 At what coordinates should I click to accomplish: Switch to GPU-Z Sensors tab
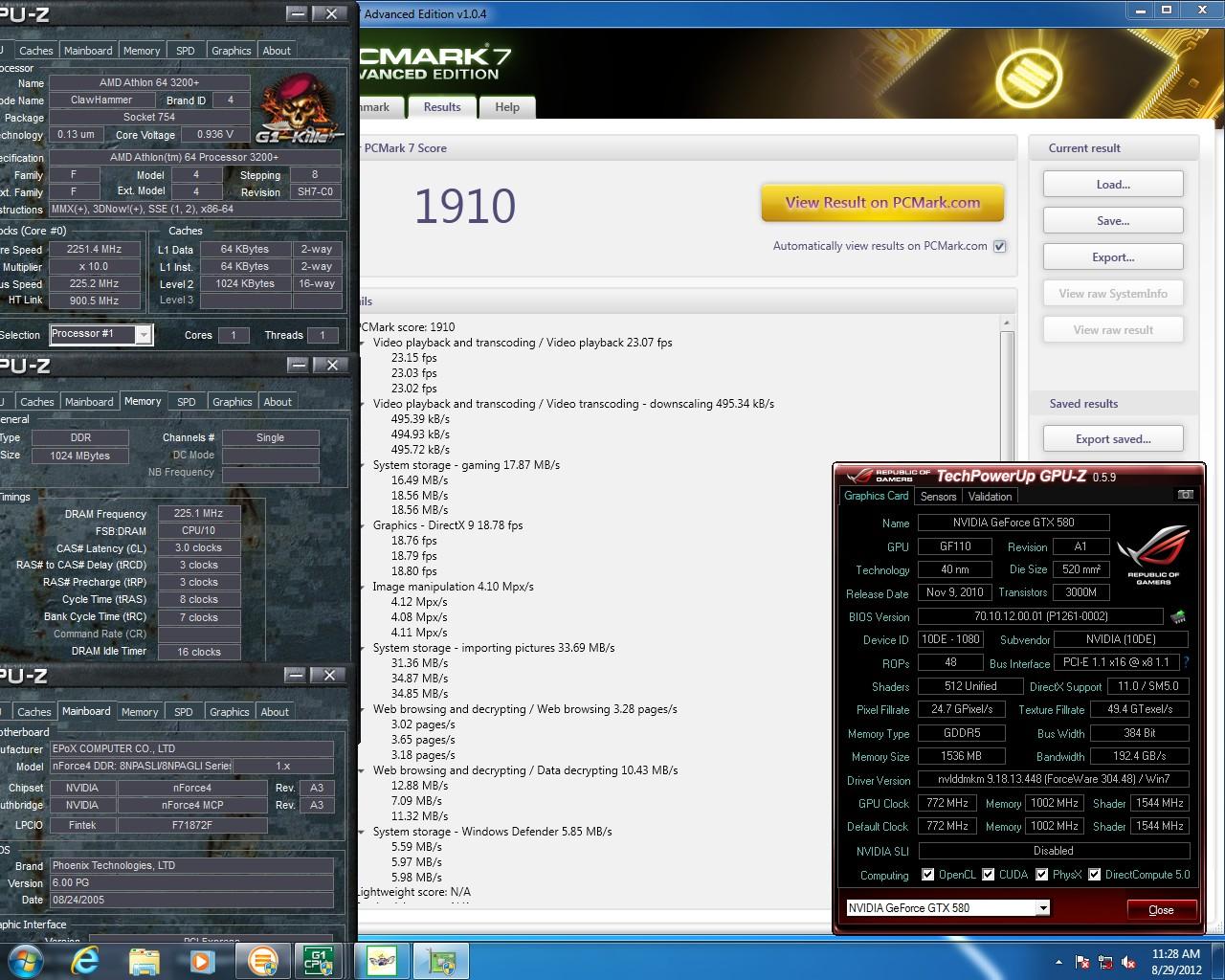click(938, 496)
